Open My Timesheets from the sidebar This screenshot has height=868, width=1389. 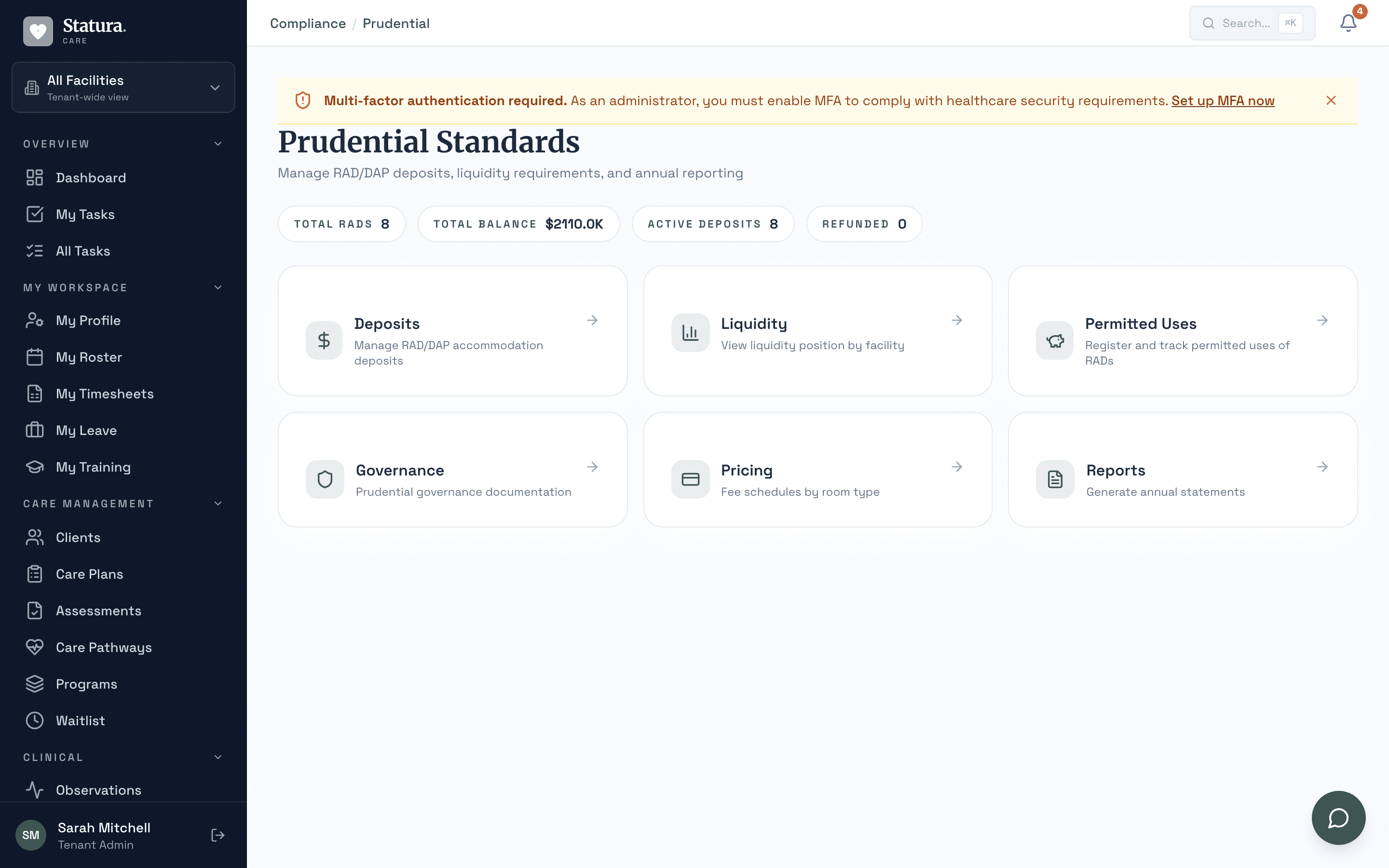coord(104,393)
